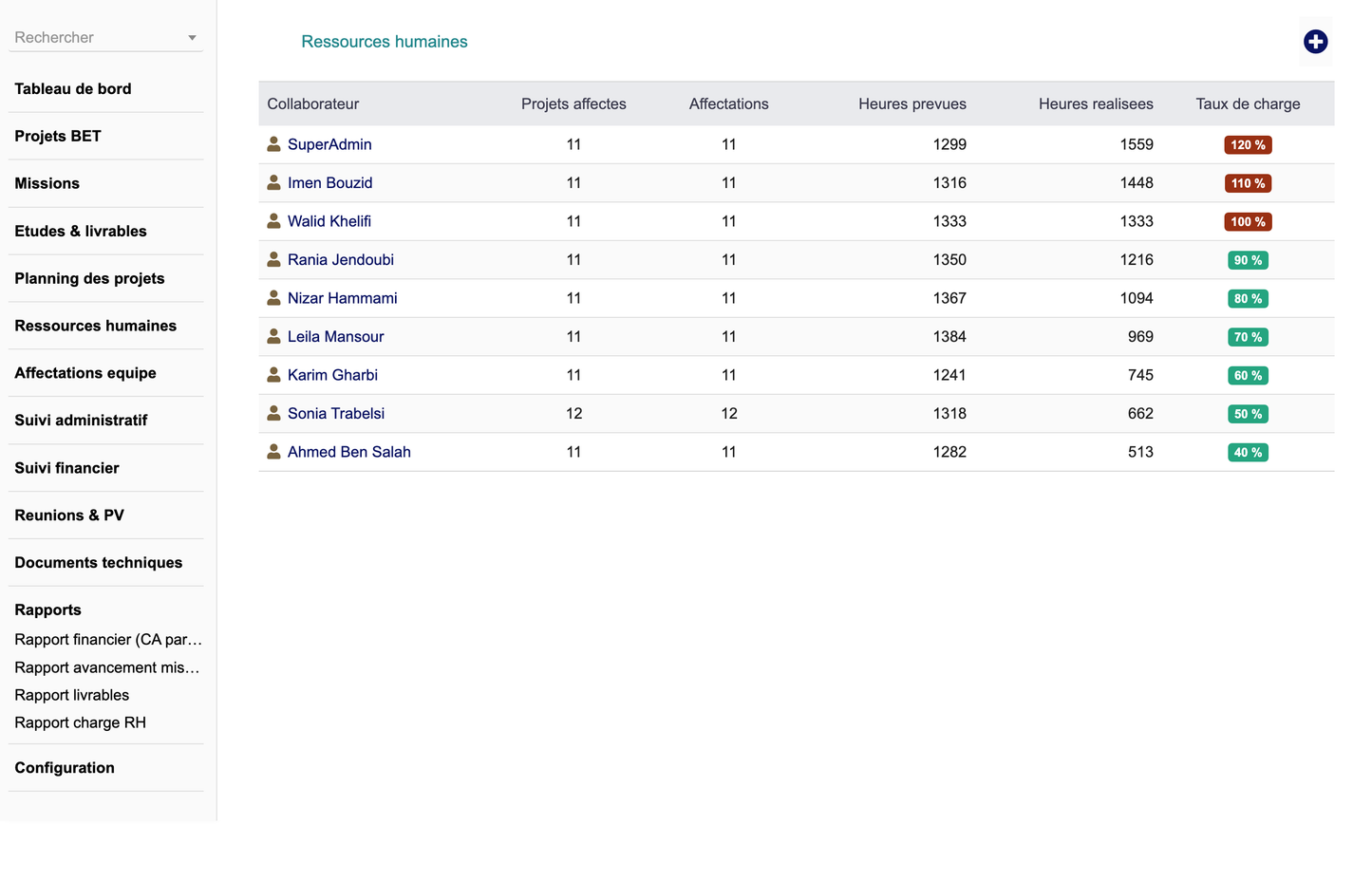Click the green 70 % load badge
The width and height of the screenshot is (1372, 881).
tap(1248, 337)
